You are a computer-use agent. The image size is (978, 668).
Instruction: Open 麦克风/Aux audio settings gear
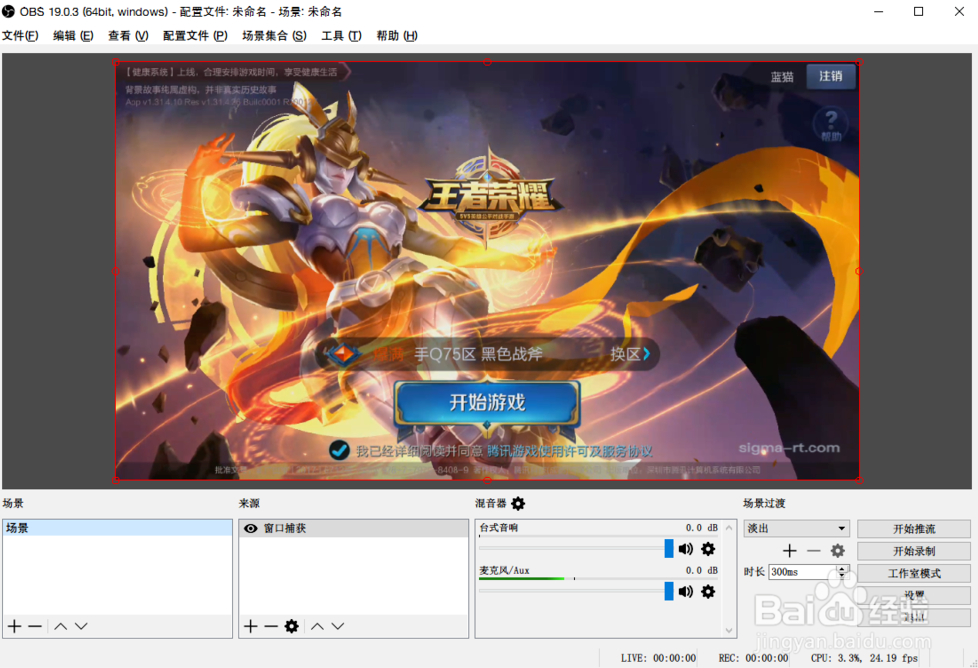tap(708, 591)
